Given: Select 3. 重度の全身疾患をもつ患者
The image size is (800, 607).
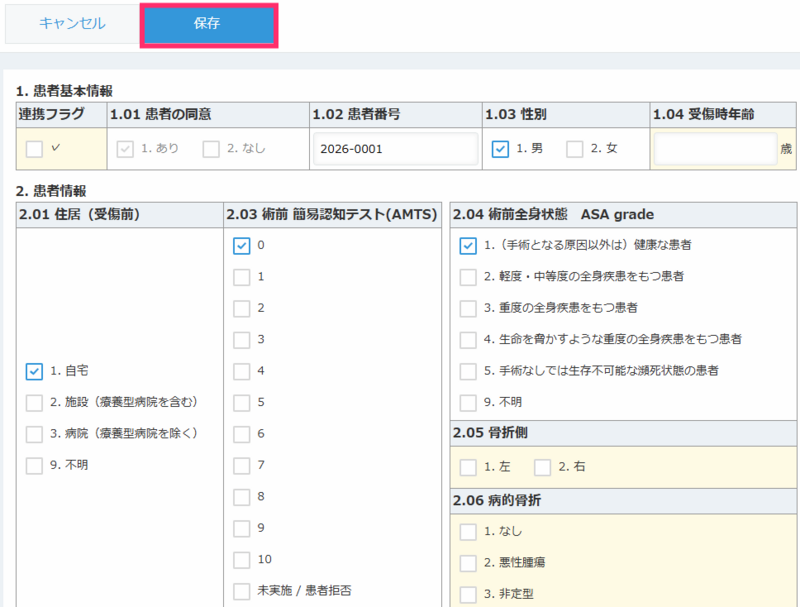Looking at the screenshot, I should coord(468,309).
